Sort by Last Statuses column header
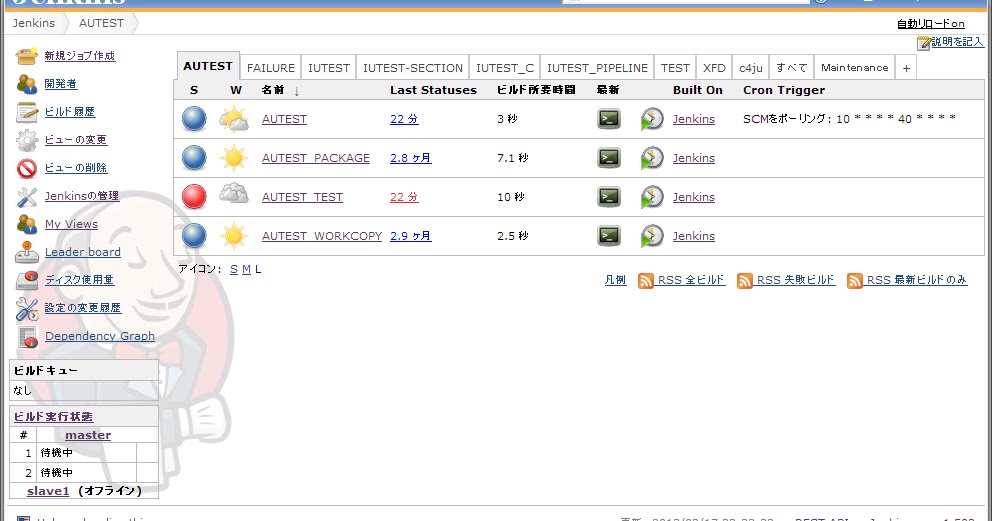The height and width of the screenshot is (521, 992). tap(433, 90)
